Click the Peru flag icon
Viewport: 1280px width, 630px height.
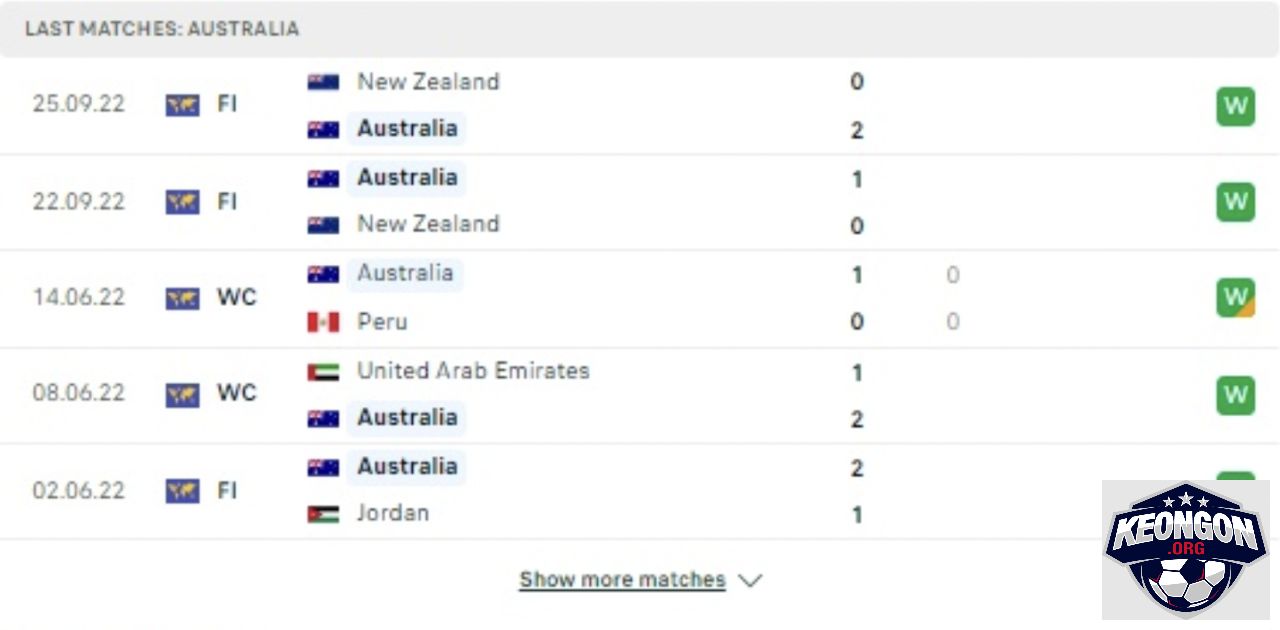point(323,322)
